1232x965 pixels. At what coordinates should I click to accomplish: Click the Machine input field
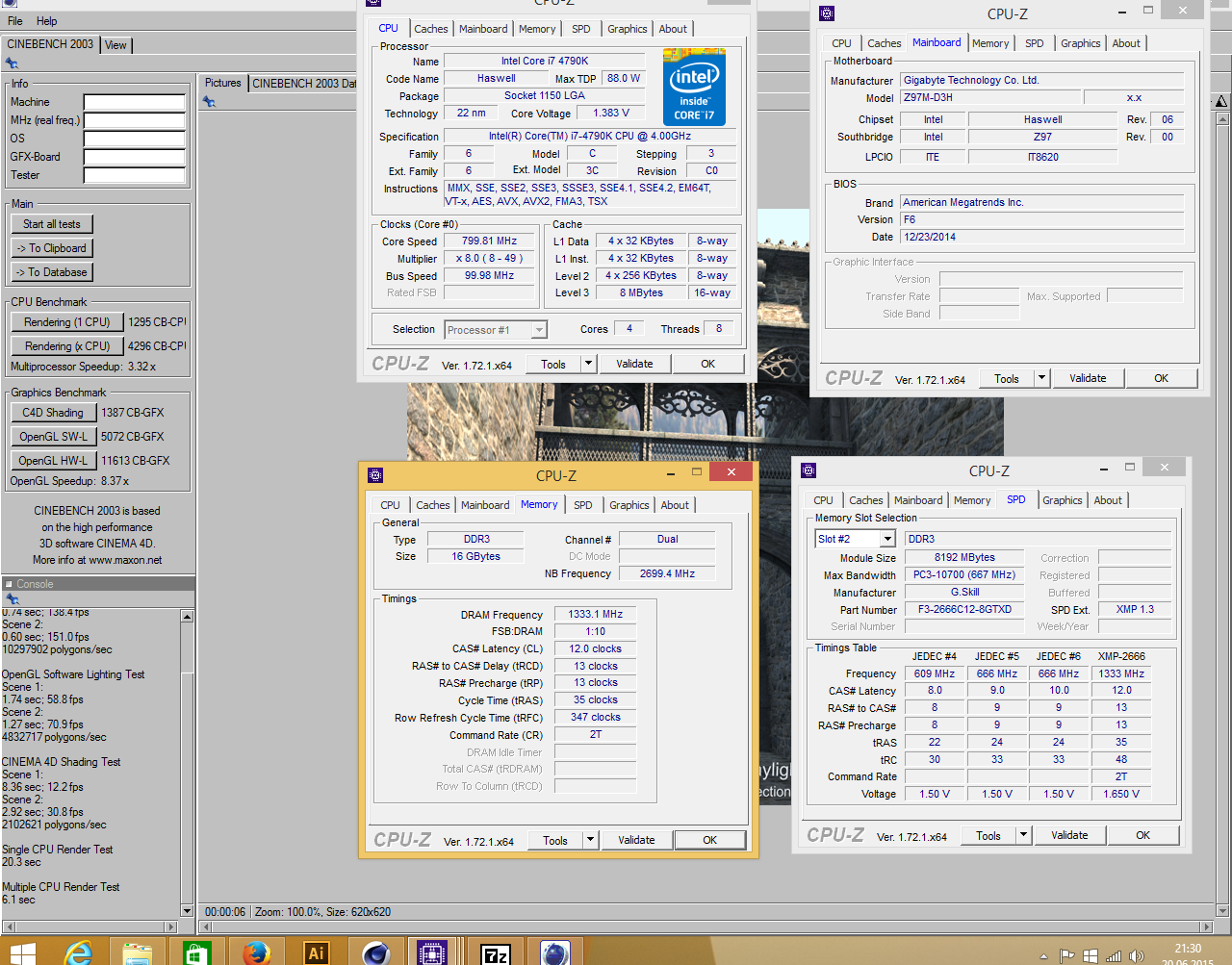pos(134,102)
